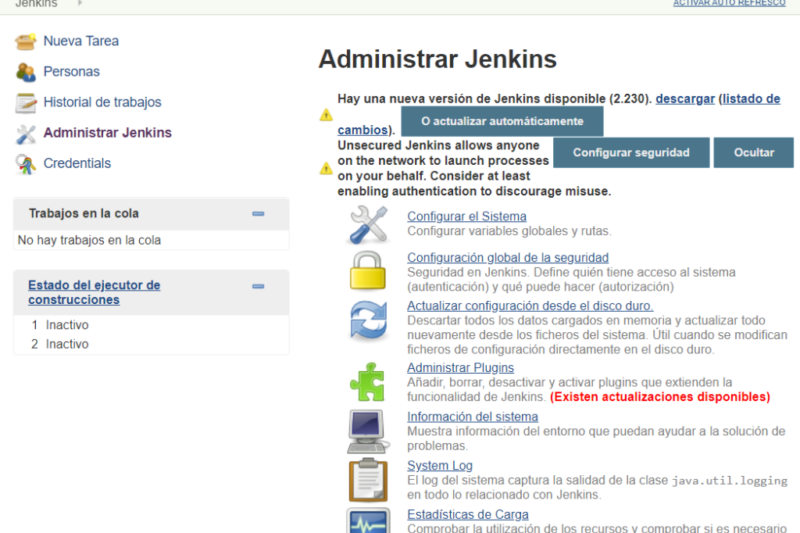Open Historial de trabajos in sidebar
800x533 pixels.
tap(102, 102)
